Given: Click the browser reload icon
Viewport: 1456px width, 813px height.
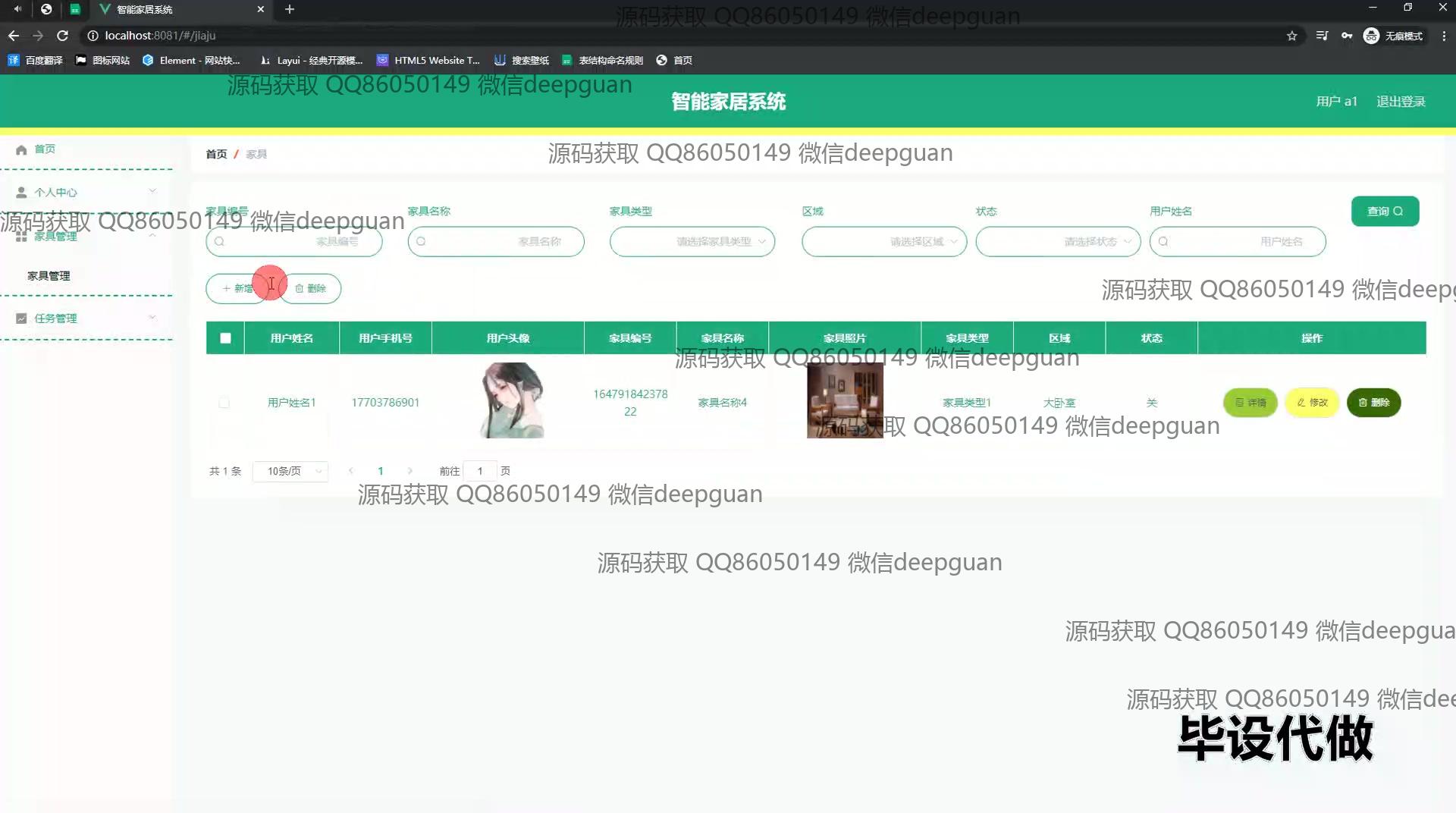Looking at the screenshot, I should click(x=63, y=36).
